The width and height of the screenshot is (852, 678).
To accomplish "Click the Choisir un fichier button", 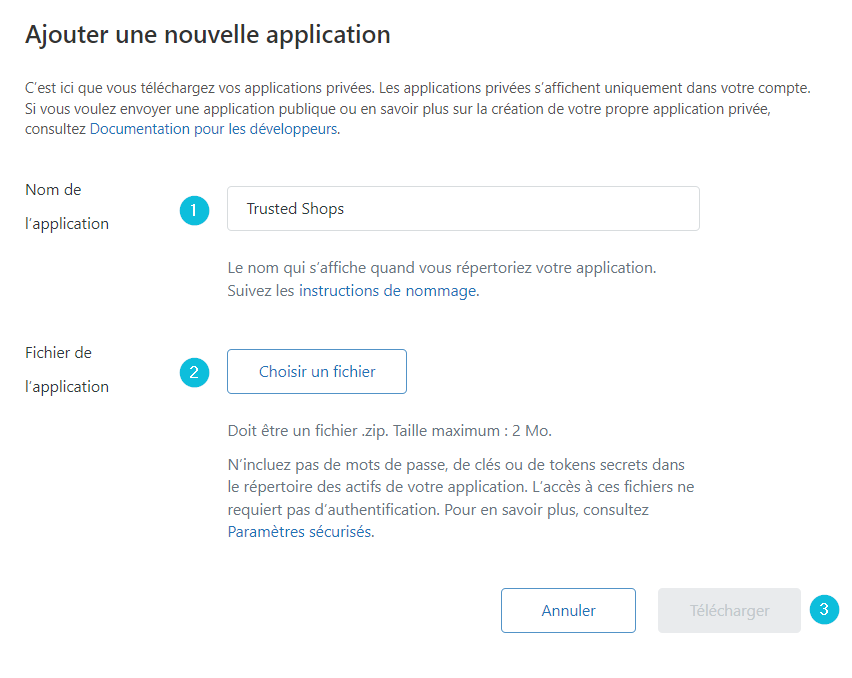I will (x=317, y=372).
